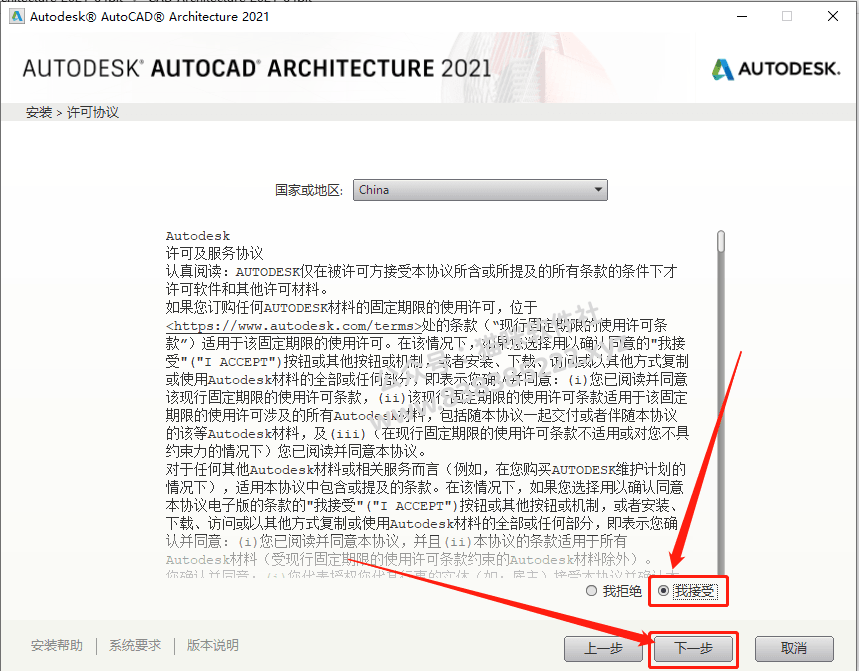Click the 上一步 (Back) button
The image size is (859, 671).
[x=603, y=649]
